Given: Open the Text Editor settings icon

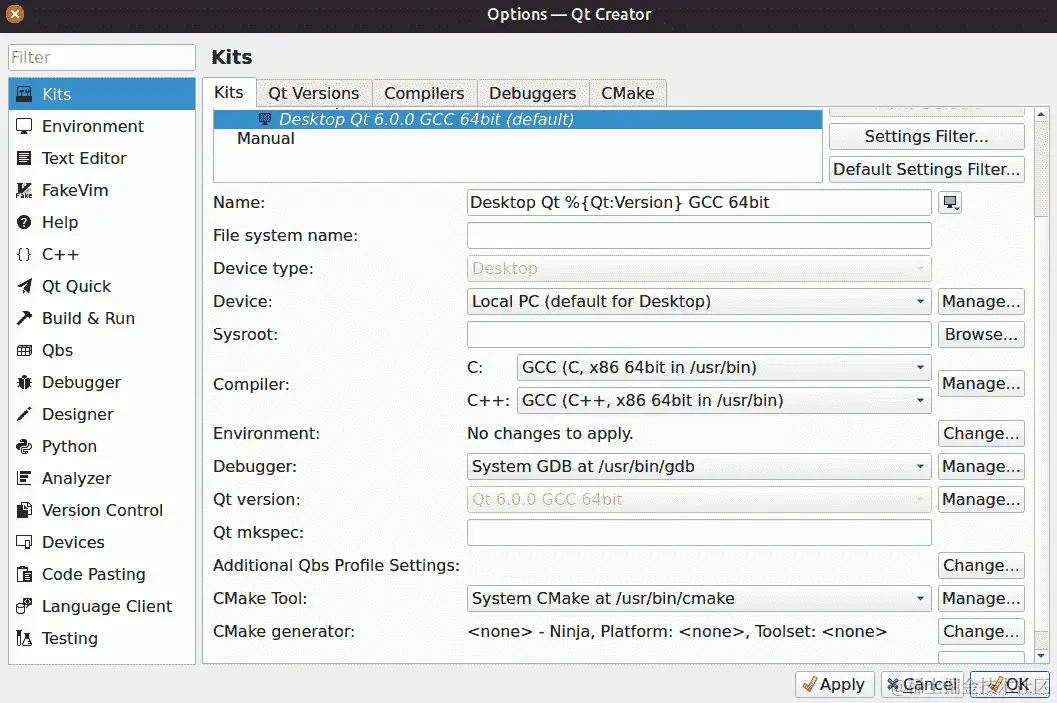Looking at the screenshot, I should pos(24,158).
